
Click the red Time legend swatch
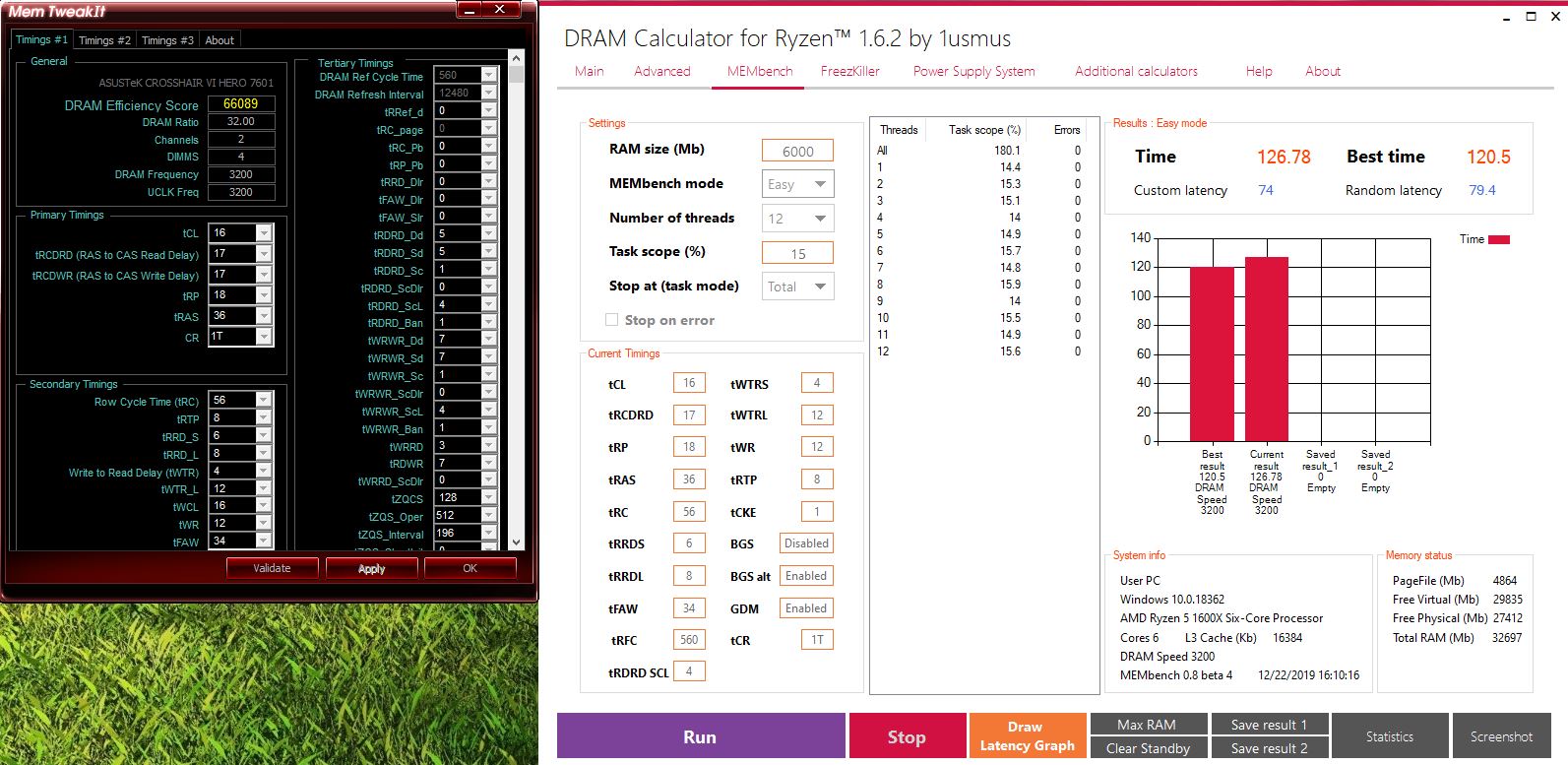pos(1499,239)
